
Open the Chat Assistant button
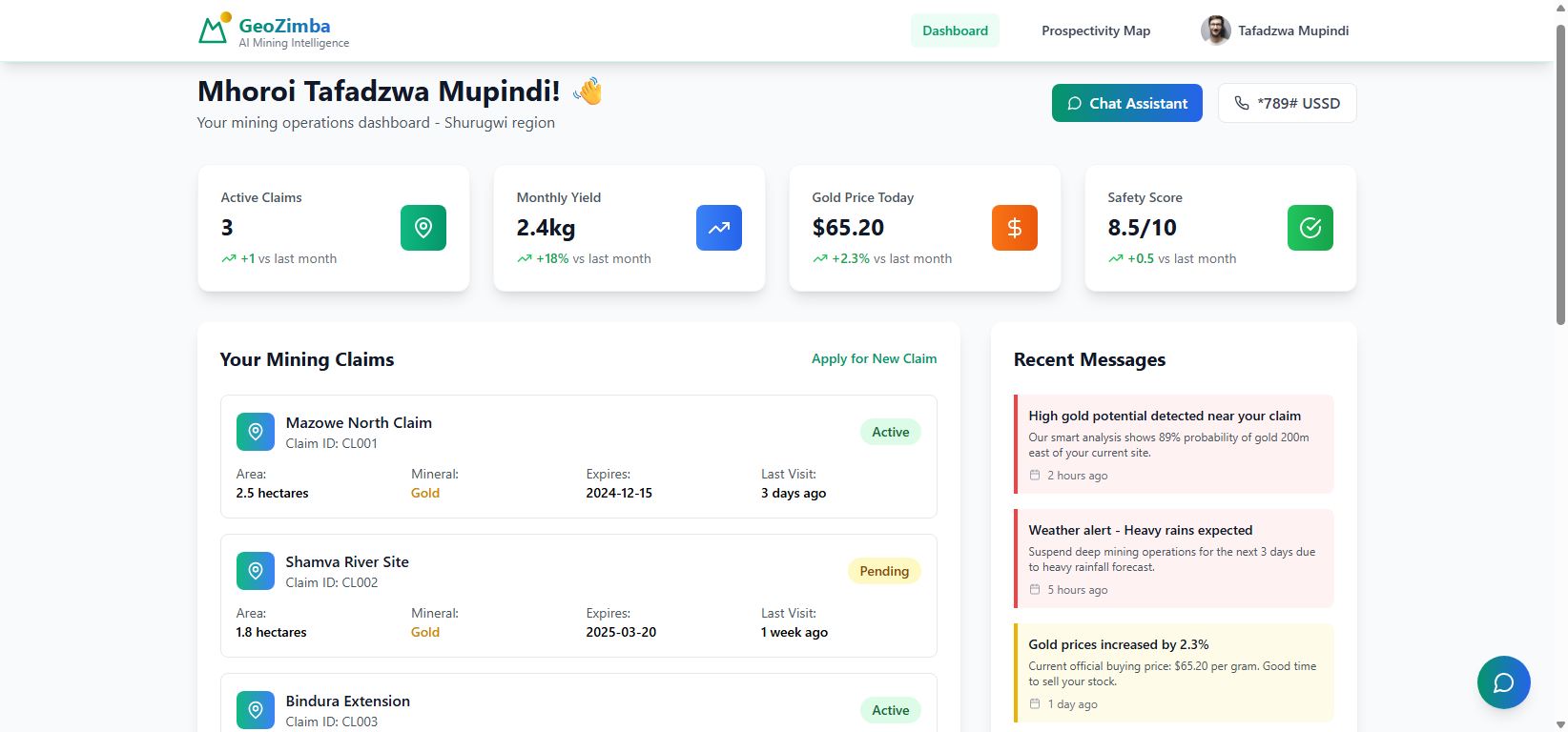(x=1127, y=103)
